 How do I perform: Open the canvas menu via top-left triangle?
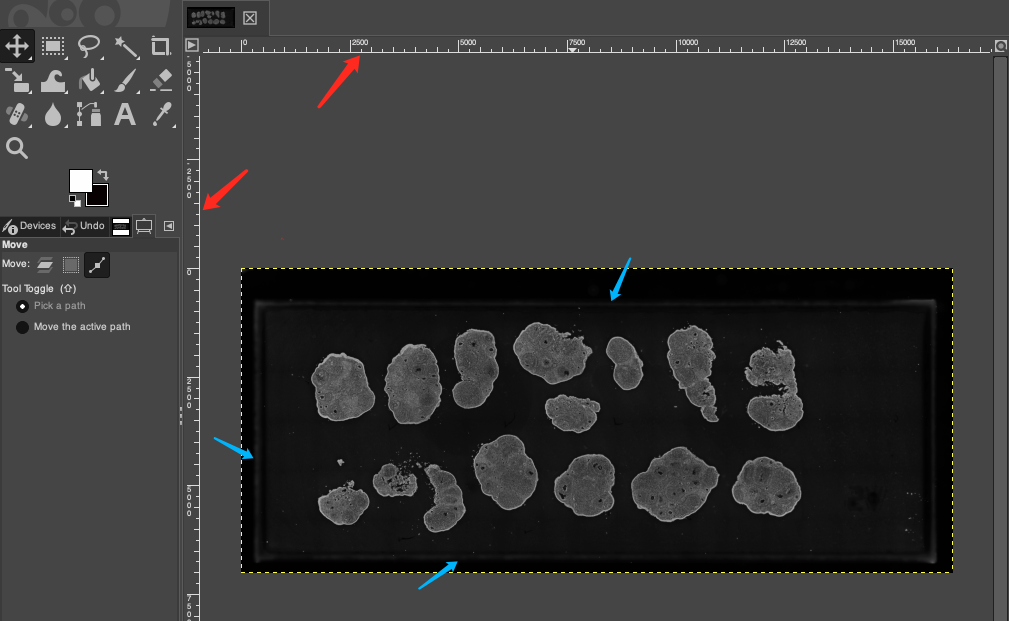191,44
